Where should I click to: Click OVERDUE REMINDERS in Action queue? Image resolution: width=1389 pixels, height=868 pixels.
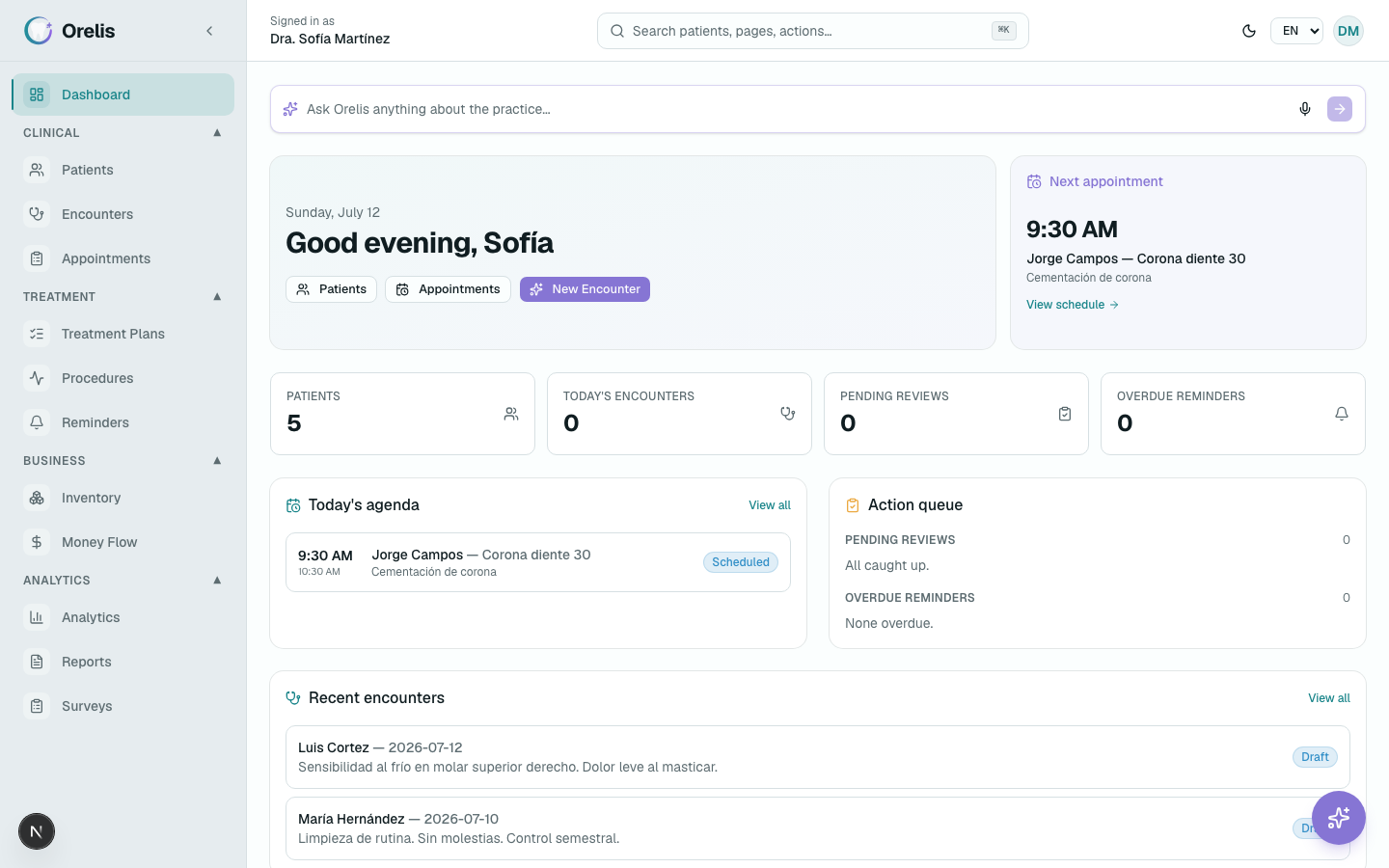coord(910,598)
